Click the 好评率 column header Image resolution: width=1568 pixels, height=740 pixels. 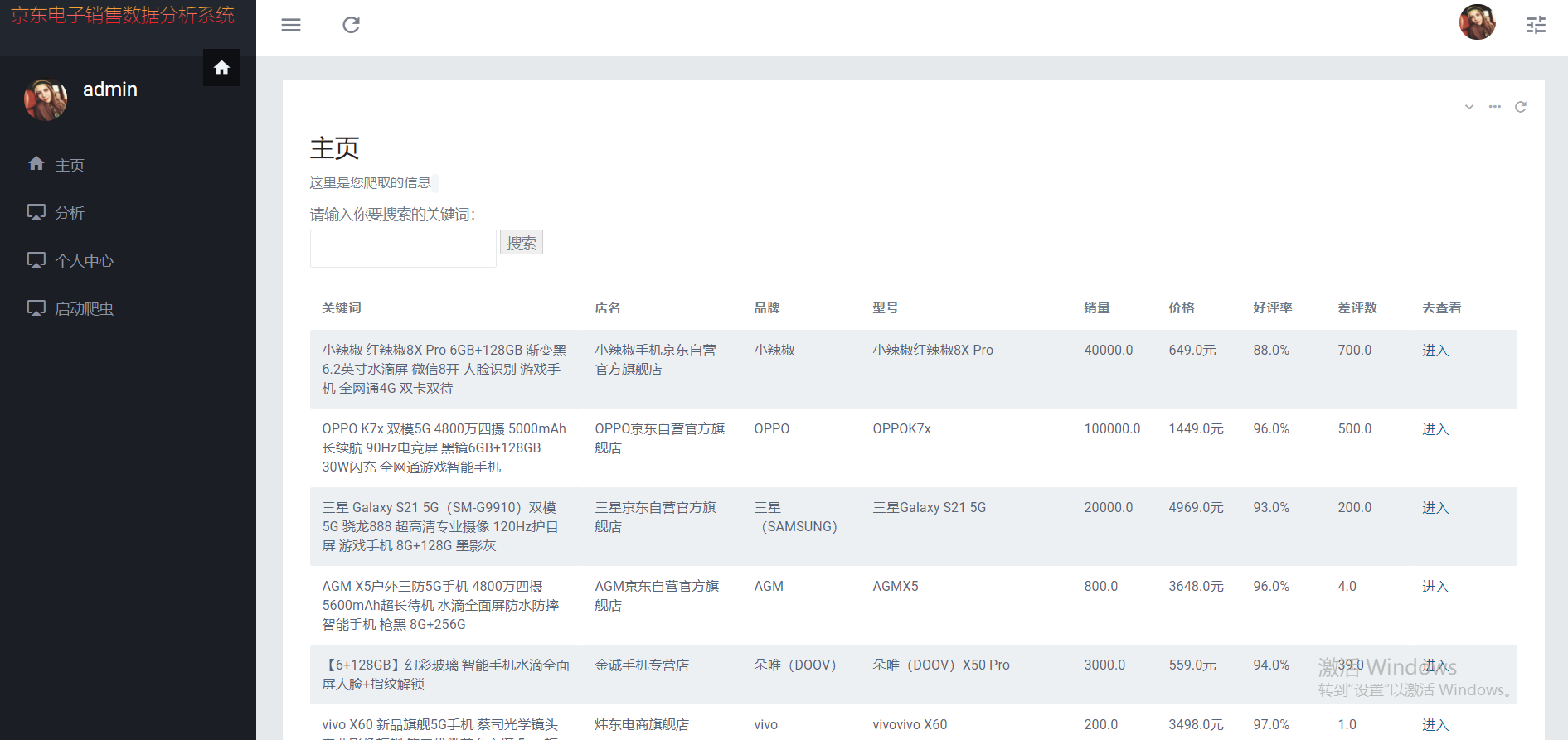tap(1273, 308)
